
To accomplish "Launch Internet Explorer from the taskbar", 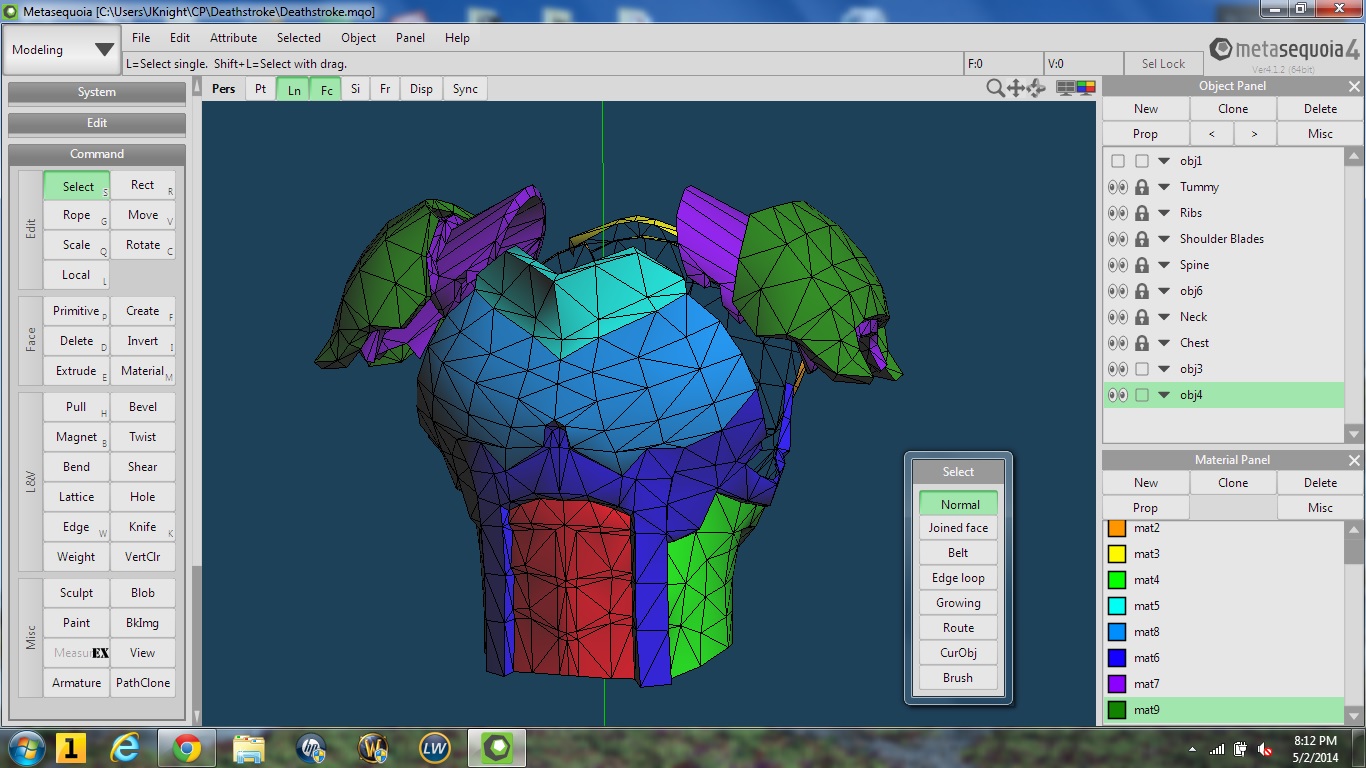I will pyautogui.click(x=126, y=748).
